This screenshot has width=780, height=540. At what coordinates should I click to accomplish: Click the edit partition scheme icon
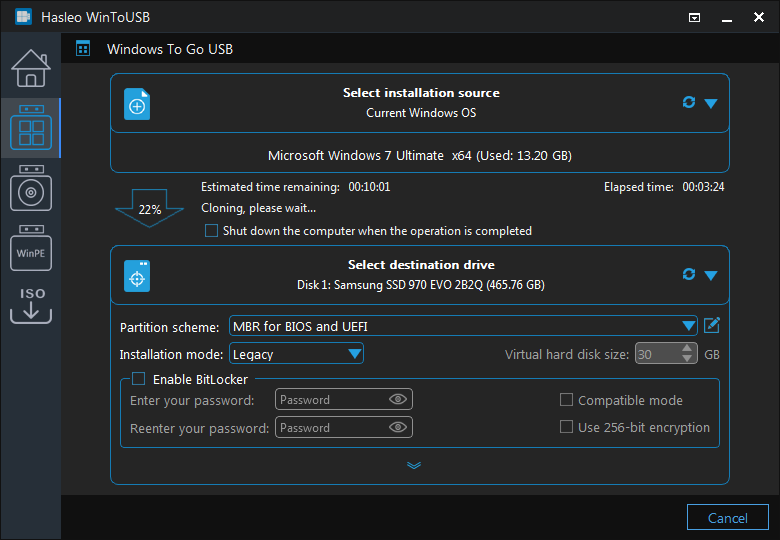coord(712,326)
